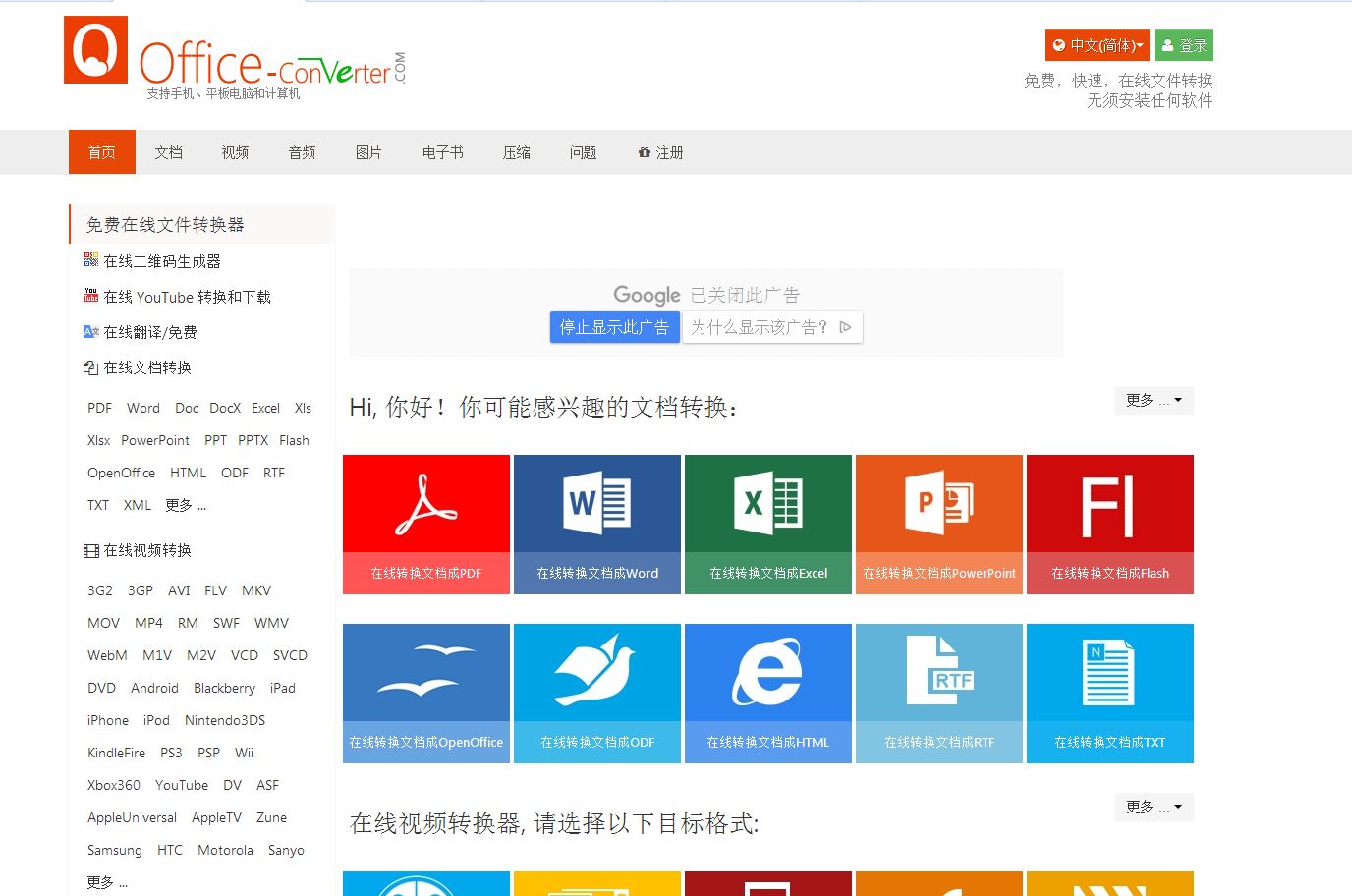This screenshot has width=1352, height=896.
Task: Click the XML sidebar link
Action: 138,505
